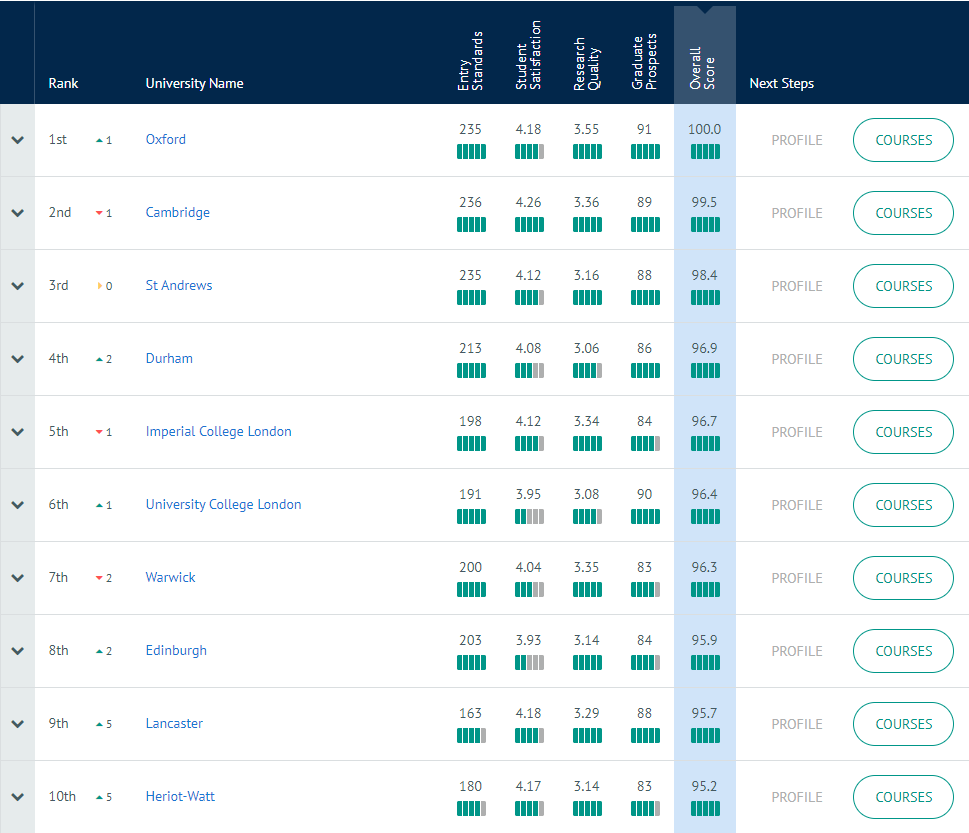Image resolution: width=969 pixels, height=833 pixels.
Task: Expand the Durham row details chevron
Action: [17, 359]
